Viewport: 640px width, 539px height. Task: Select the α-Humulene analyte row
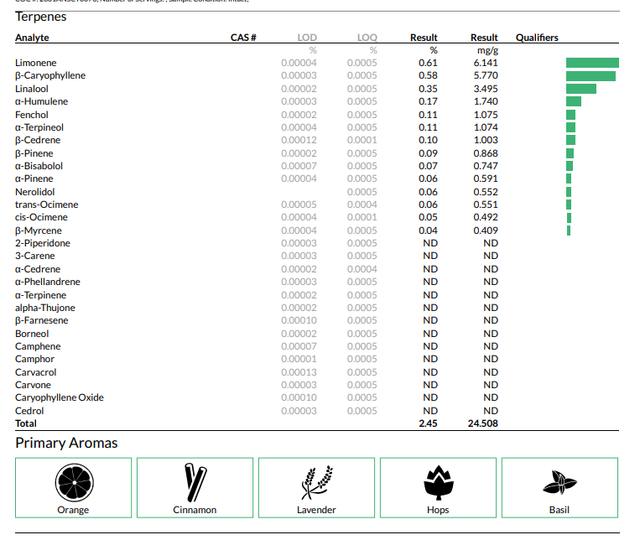[317, 102]
